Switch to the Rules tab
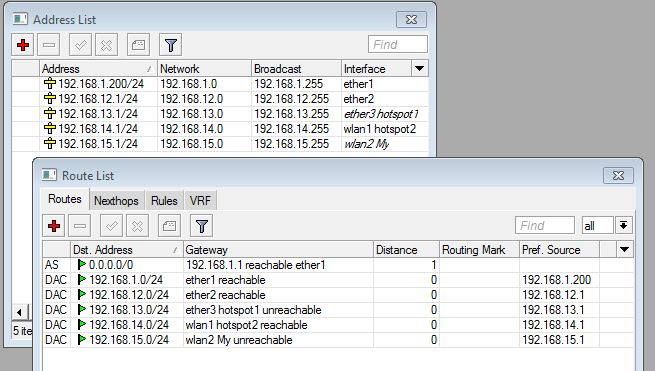 [164, 201]
